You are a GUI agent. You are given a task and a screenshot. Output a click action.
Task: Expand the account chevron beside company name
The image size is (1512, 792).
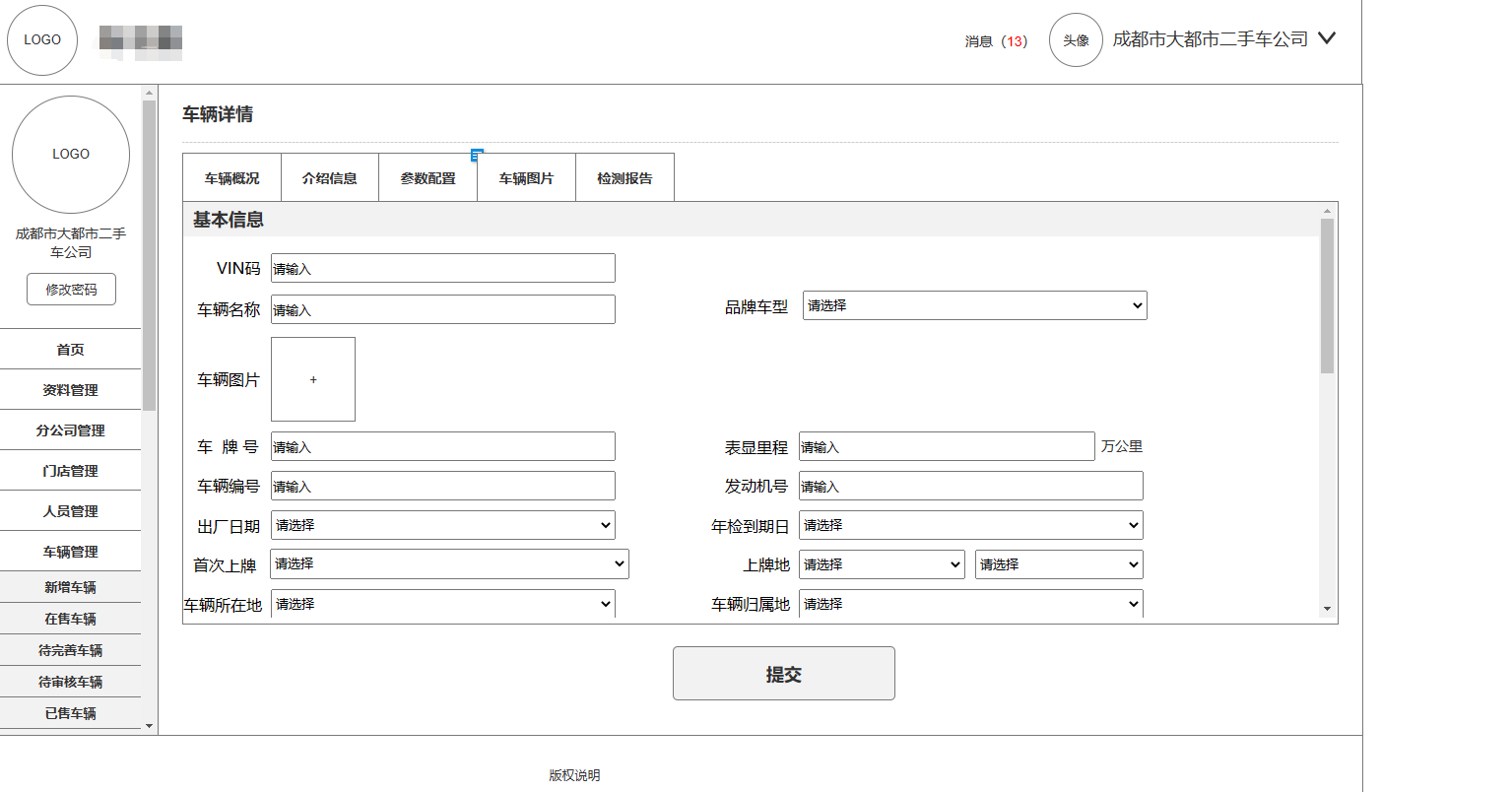pos(1327,38)
